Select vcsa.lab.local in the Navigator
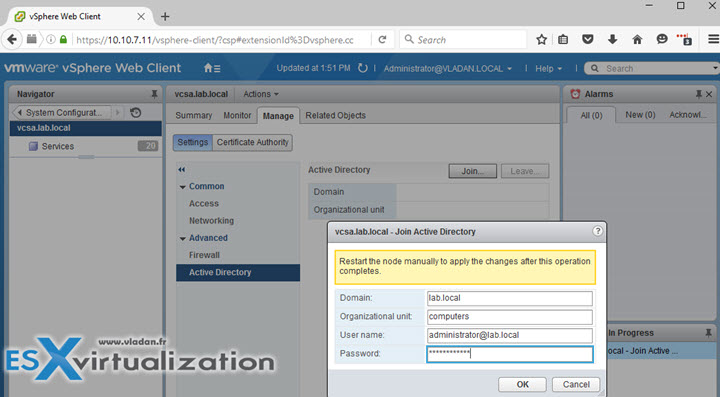The width and height of the screenshot is (720, 397). 85,128
